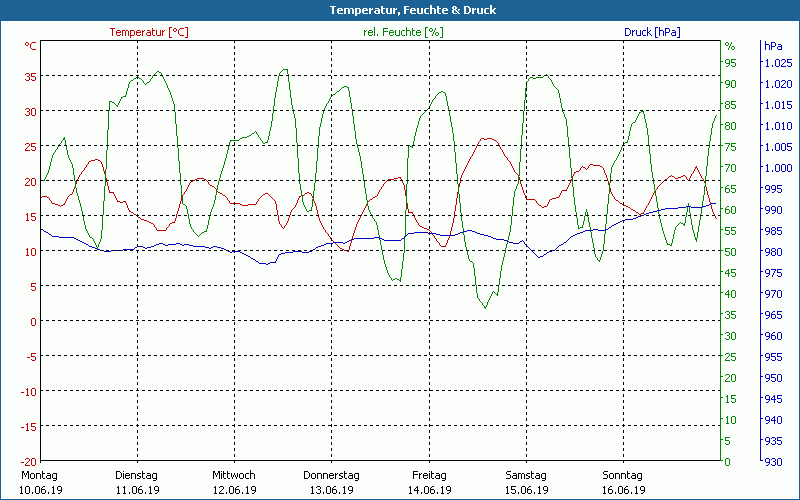This screenshot has width=800, height=500.
Task: Click the 'Mittwoch' day label
Action: [234, 475]
